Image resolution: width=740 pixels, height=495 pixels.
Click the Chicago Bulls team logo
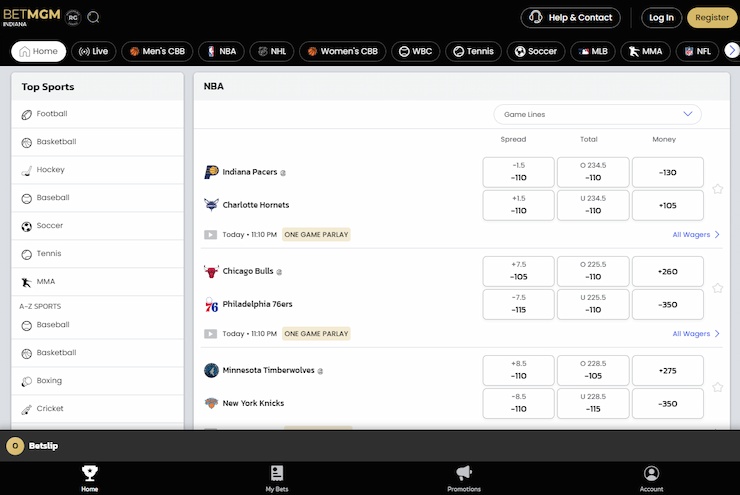pyautogui.click(x=211, y=271)
